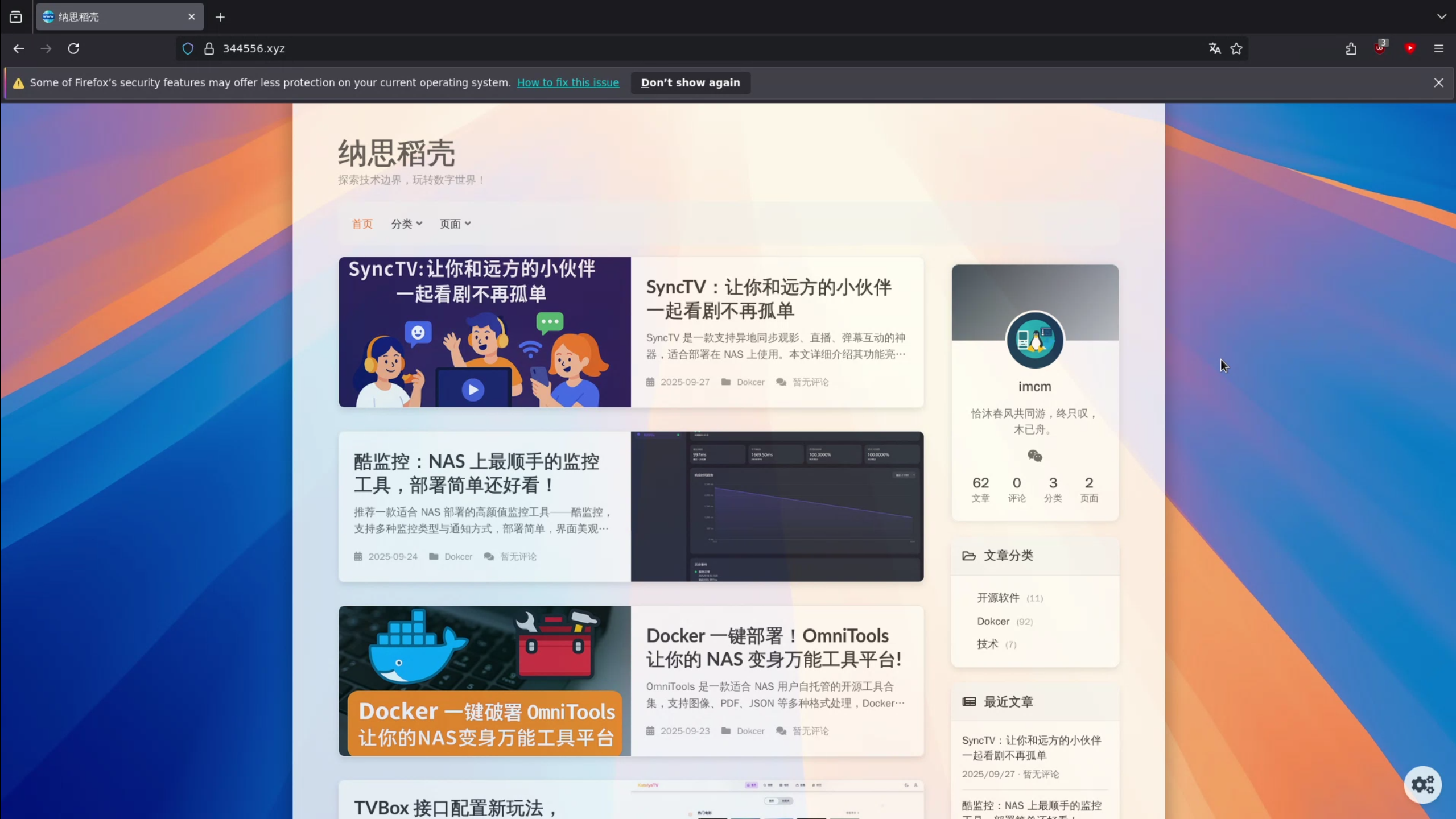Bookmark this page with the star icon

[x=1236, y=49]
